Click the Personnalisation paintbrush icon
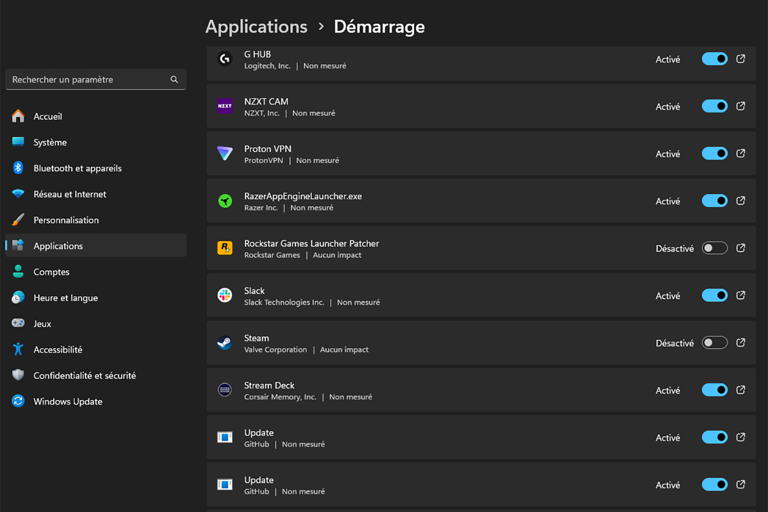The width and height of the screenshot is (768, 512). [18, 220]
